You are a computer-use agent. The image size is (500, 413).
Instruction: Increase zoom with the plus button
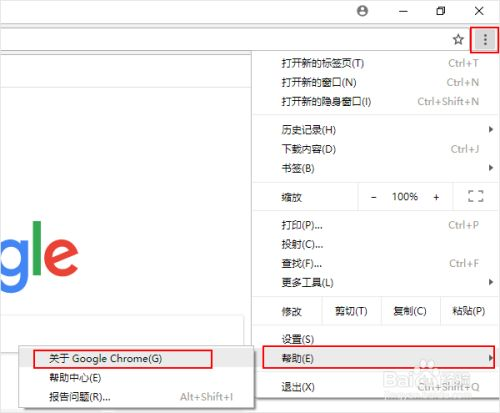pos(436,197)
